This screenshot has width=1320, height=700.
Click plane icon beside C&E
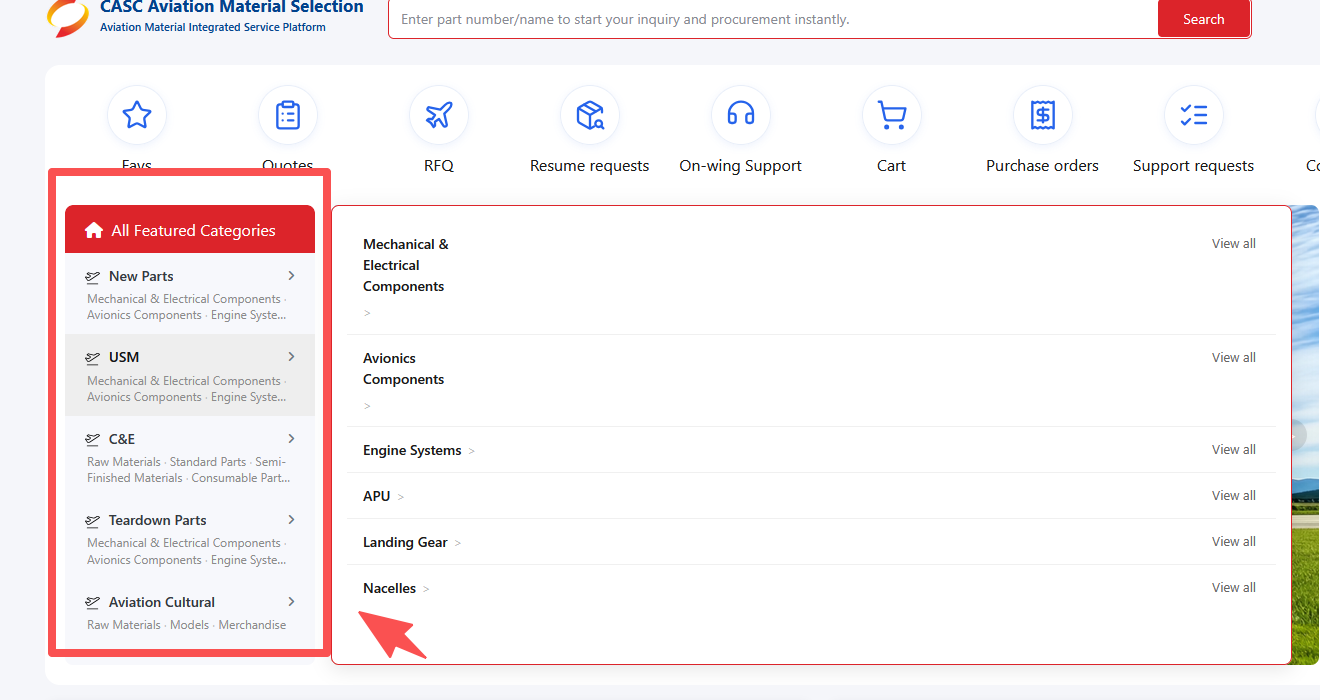tap(93, 440)
